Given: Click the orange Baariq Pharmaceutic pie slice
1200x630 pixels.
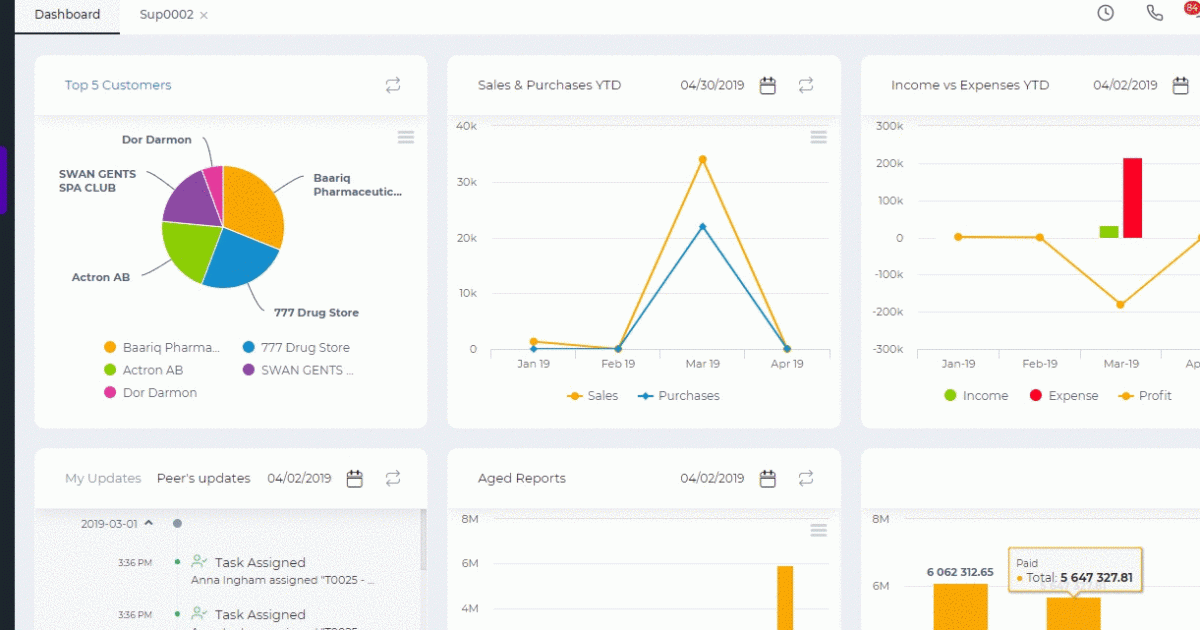Looking at the screenshot, I should pyautogui.click(x=252, y=205).
